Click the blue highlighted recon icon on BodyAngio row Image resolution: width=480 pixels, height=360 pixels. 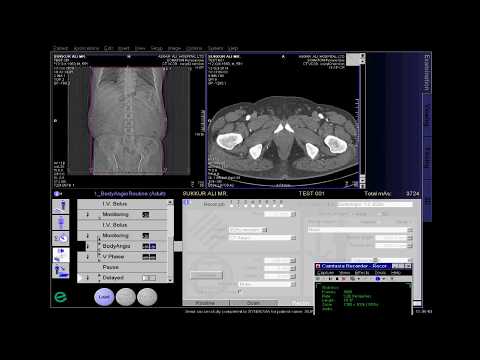point(153,246)
